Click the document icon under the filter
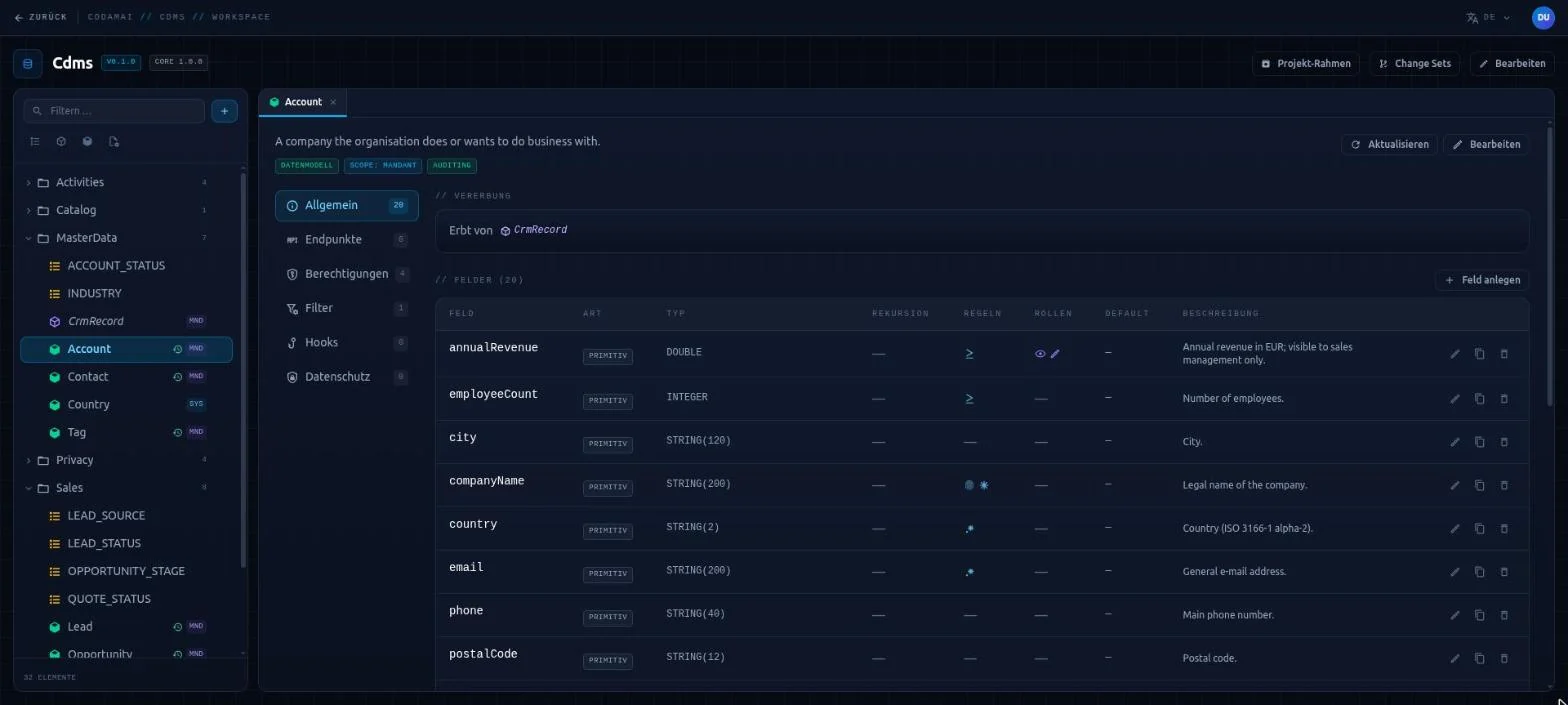 click(113, 142)
